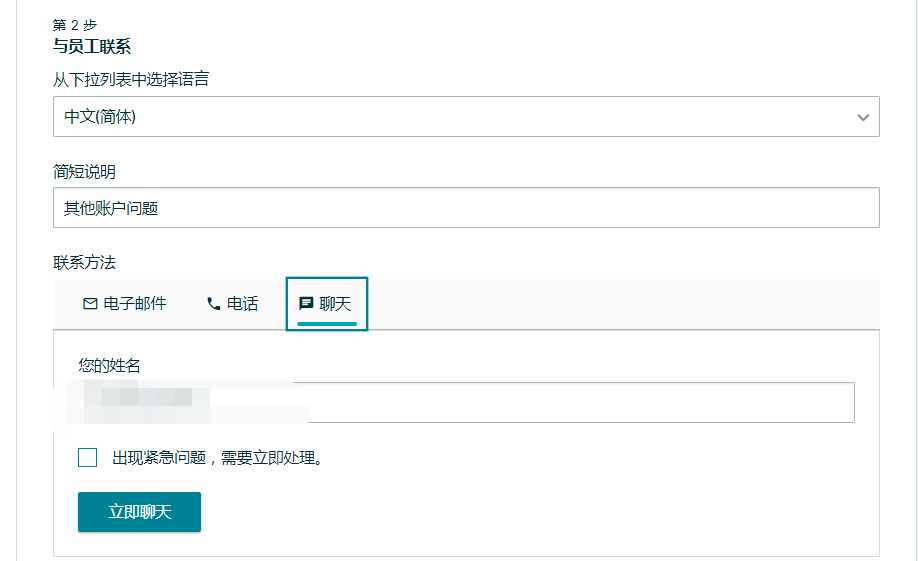The image size is (918, 561).
Task: Switch to the 电话 tab
Action: point(232,303)
